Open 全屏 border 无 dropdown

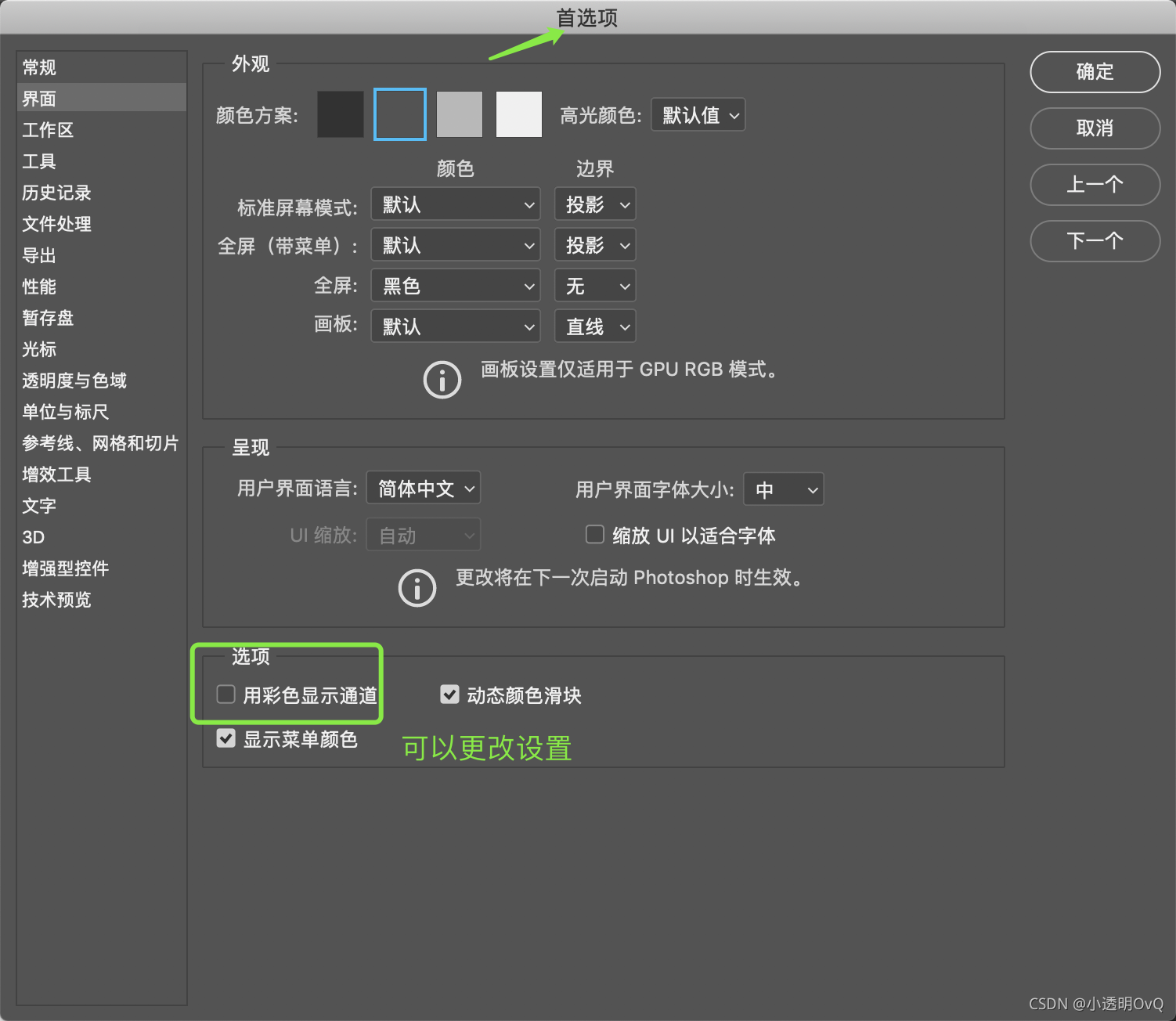[x=595, y=286]
